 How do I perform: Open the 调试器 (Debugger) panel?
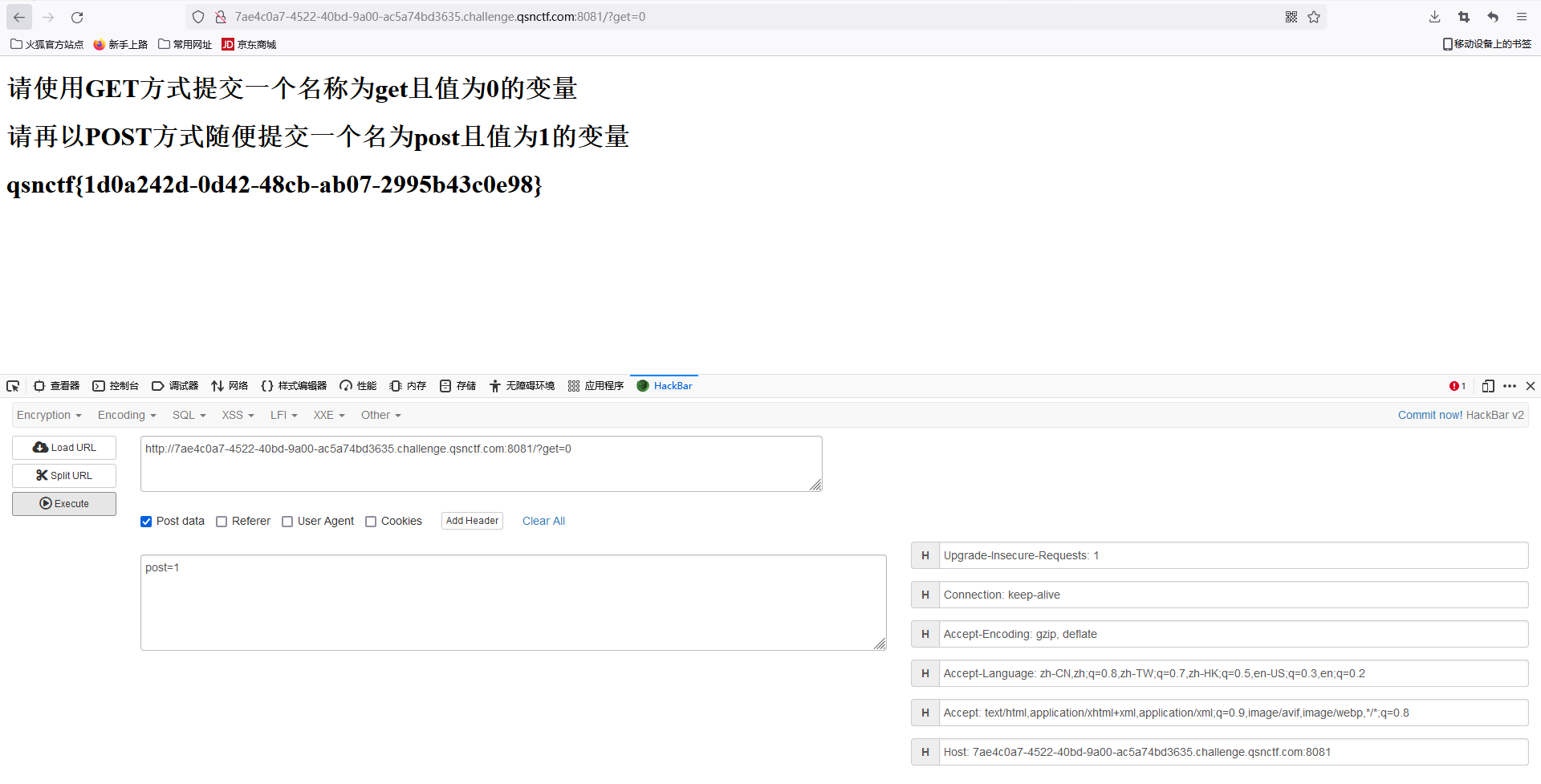175,386
